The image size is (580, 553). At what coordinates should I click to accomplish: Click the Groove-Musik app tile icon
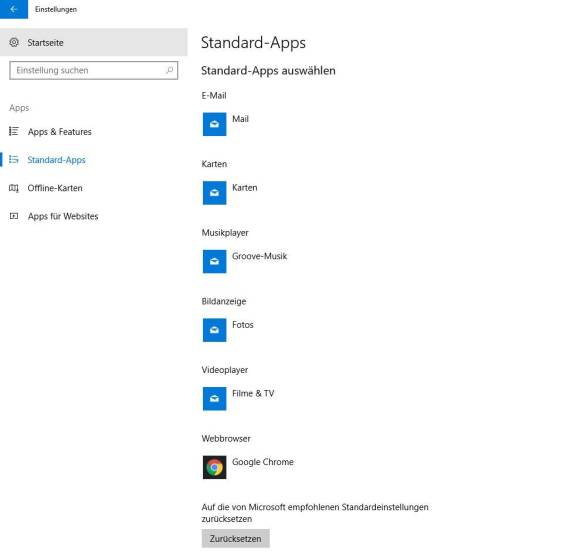point(215,262)
